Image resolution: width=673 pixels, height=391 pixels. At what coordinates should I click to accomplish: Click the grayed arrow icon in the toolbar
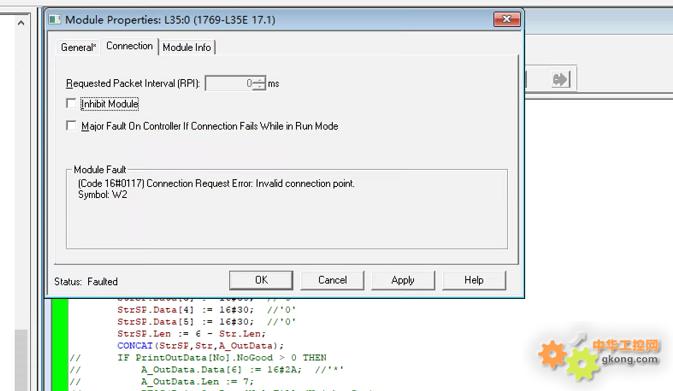click(561, 79)
